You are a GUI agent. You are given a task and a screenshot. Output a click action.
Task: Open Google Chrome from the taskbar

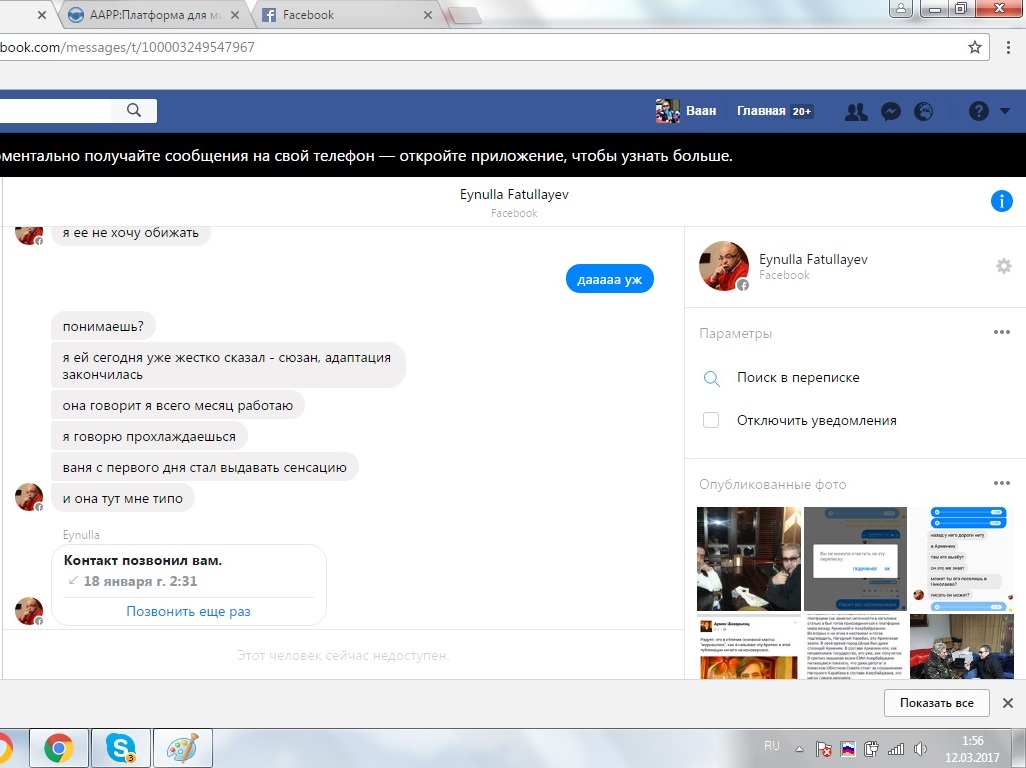[58, 748]
